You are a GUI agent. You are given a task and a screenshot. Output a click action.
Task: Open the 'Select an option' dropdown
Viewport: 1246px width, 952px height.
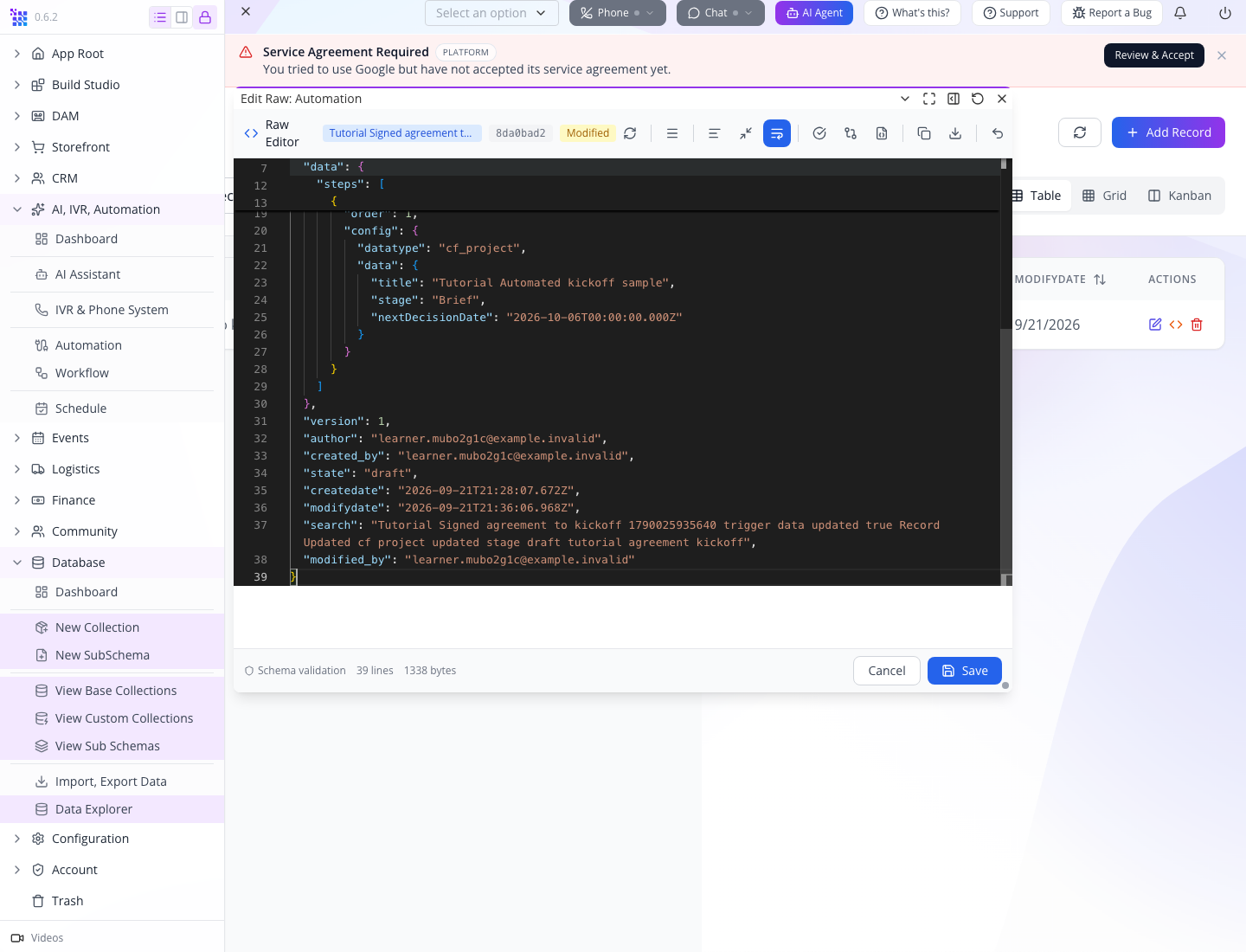[x=491, y=13]
